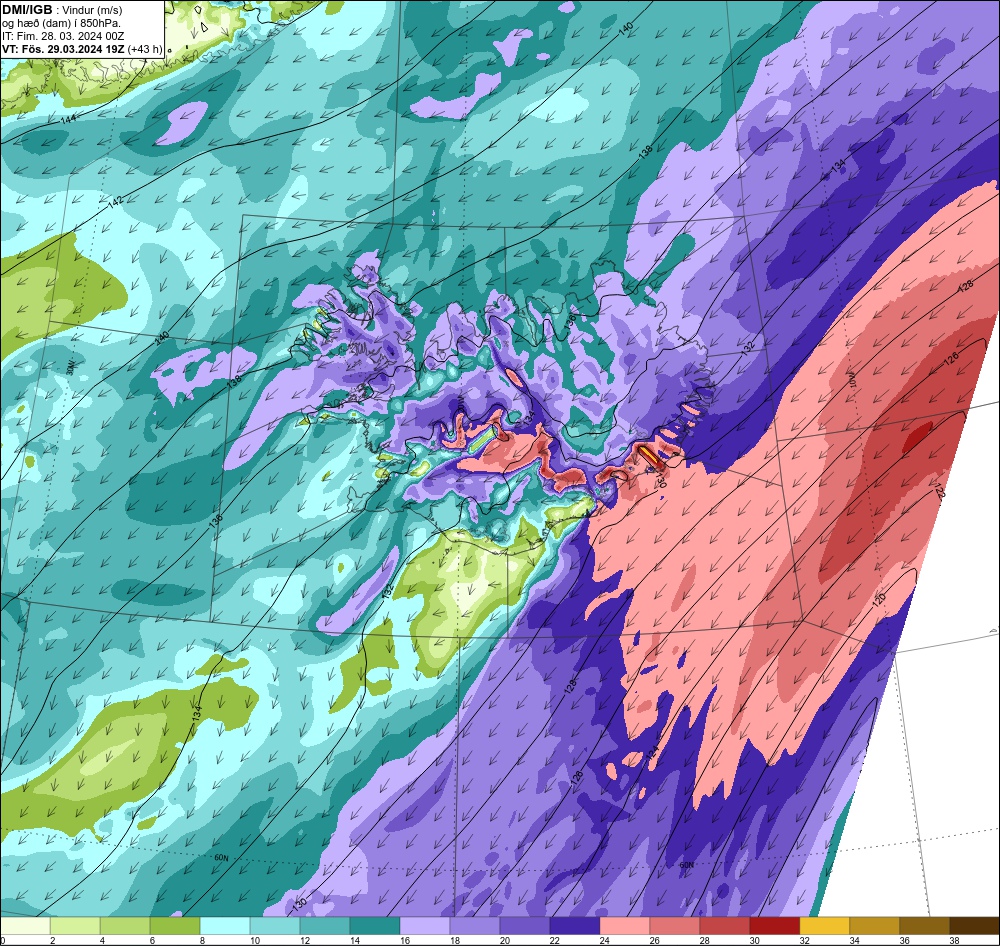This screenshot has width=1000, height=946.
Task: Click the '(+43 h)' forecast offset text
Action: click(145, 49)
